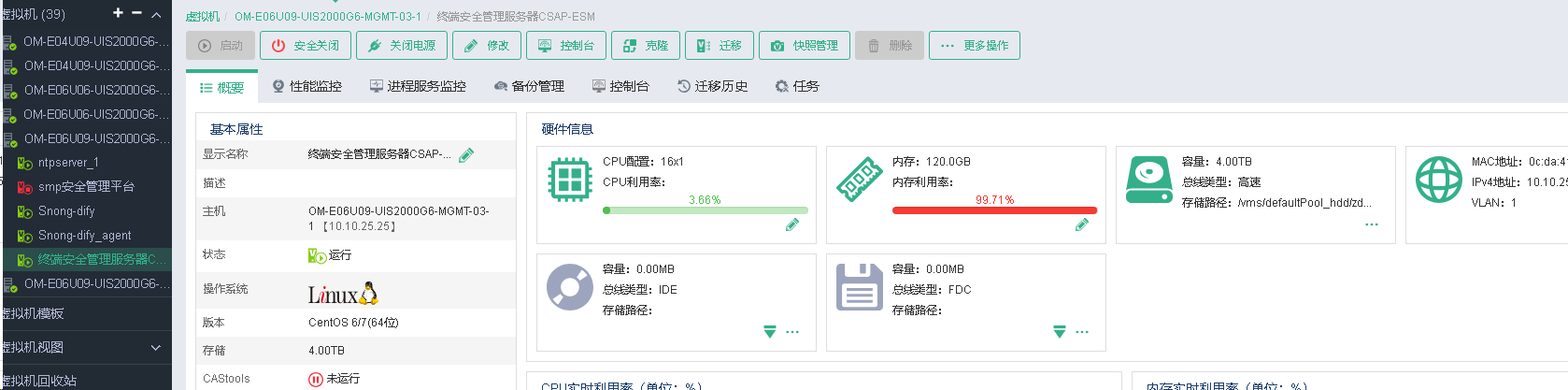1568x390 pixels.
Task: Click the floppy disk FDC icon
Action: pos(860,287)
